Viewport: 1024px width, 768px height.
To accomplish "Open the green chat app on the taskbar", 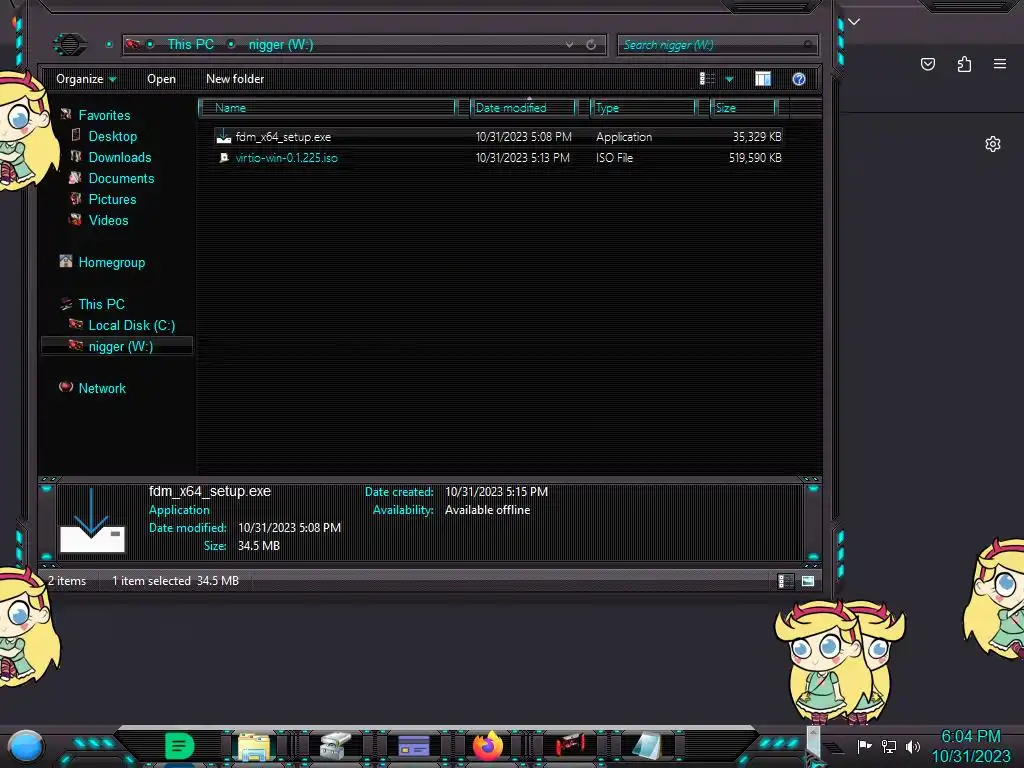I will pyautogui.click(x=180, y=746).
